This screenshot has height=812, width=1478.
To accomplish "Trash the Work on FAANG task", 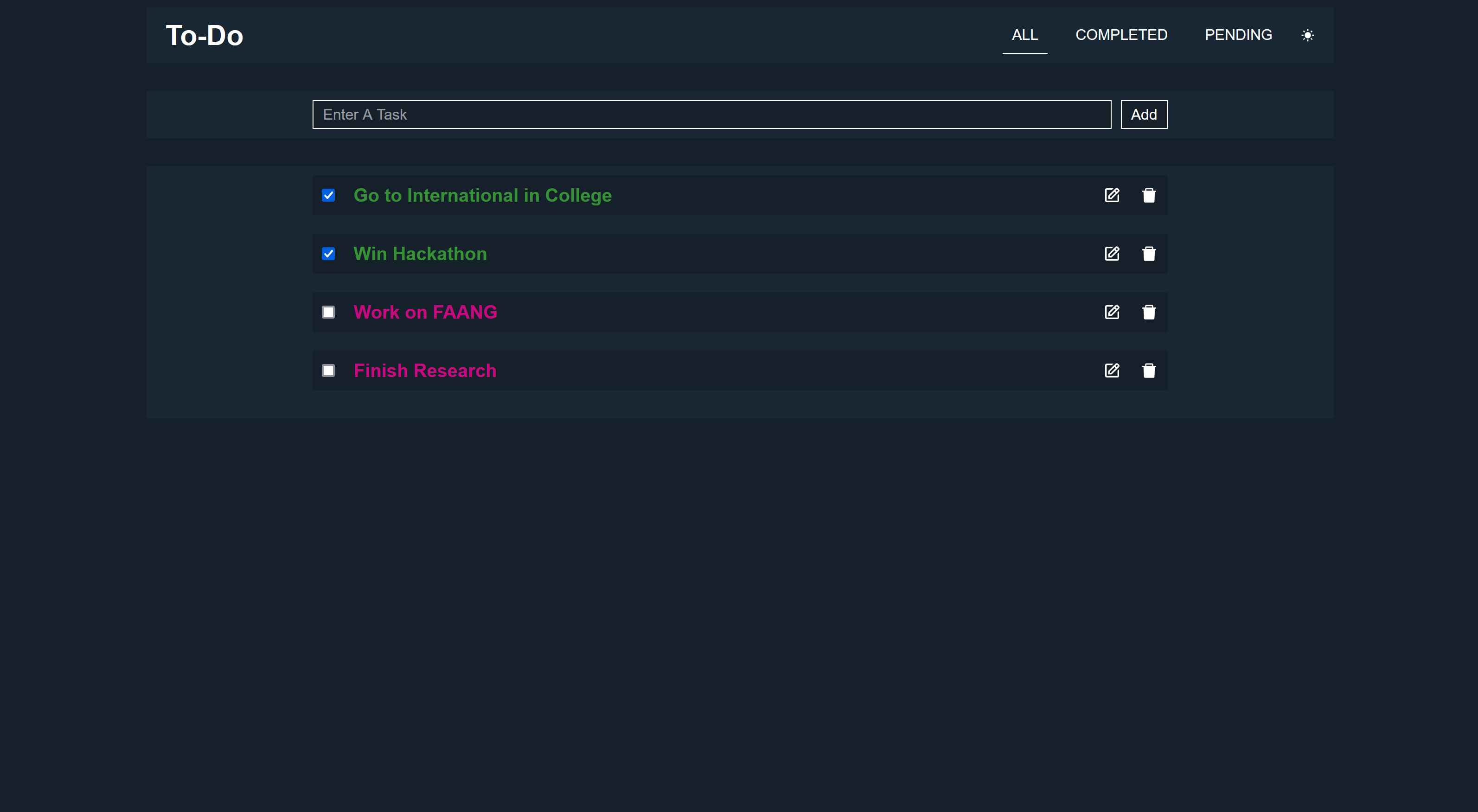I will click(x=1149, y=312).
